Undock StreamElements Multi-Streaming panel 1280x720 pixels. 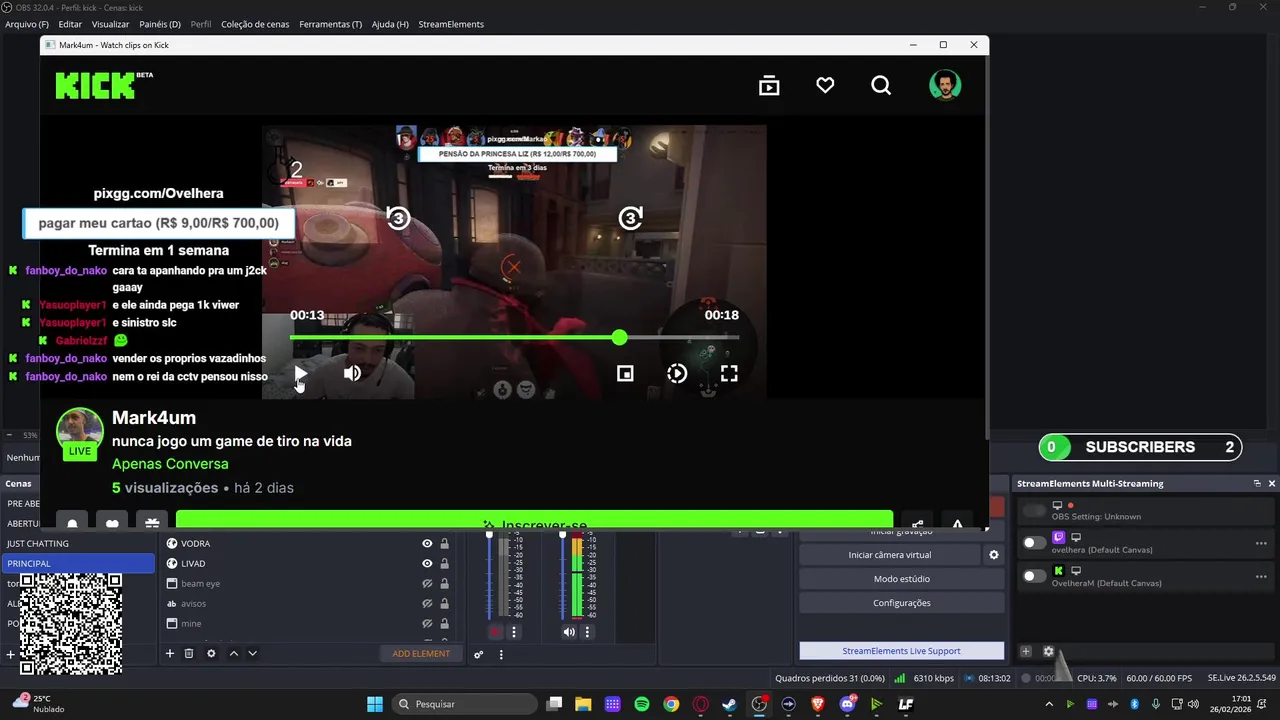click(x=1257, y=483)
